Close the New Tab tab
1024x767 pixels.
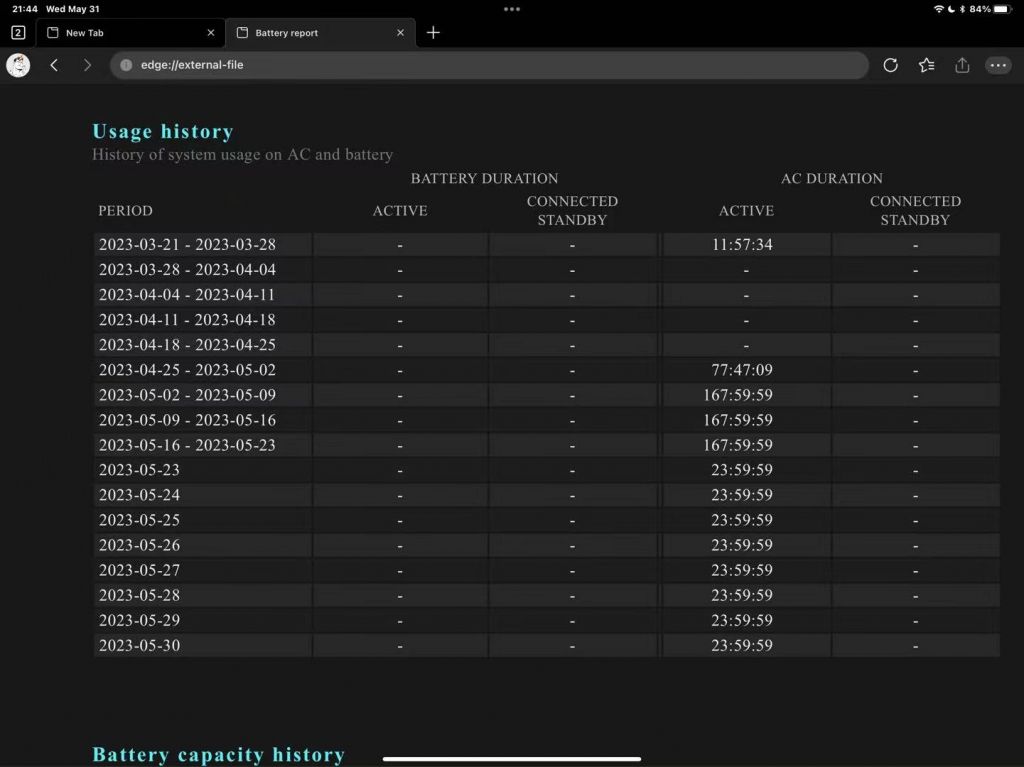[210, 33]
